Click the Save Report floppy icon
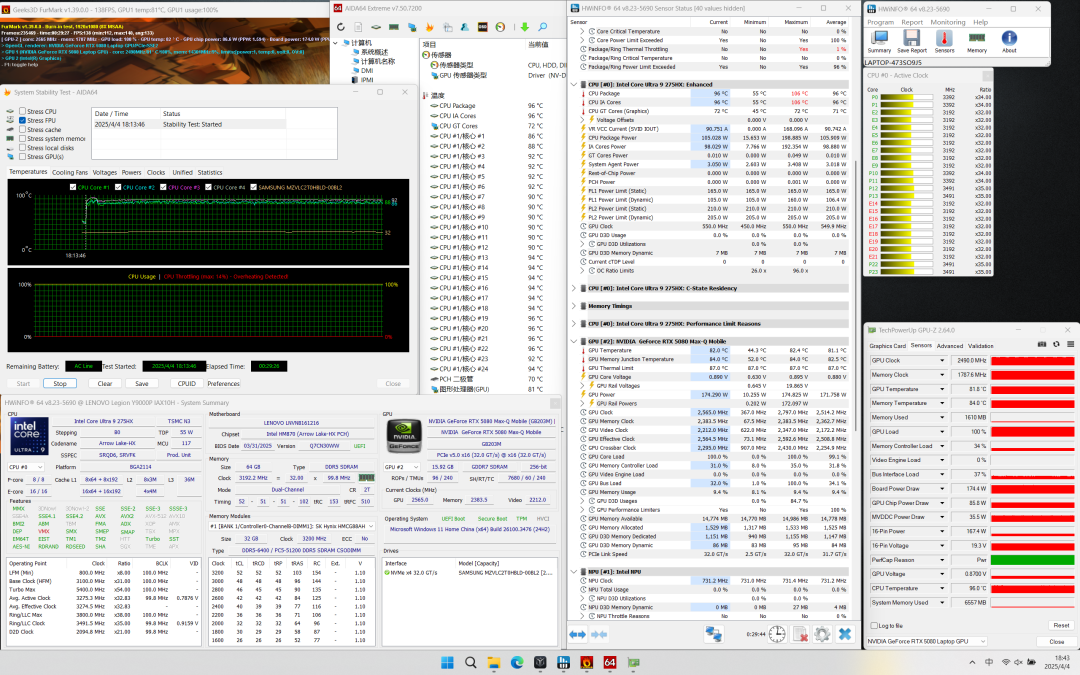Viewport: 1080px width, 675px height. (911, 39)
